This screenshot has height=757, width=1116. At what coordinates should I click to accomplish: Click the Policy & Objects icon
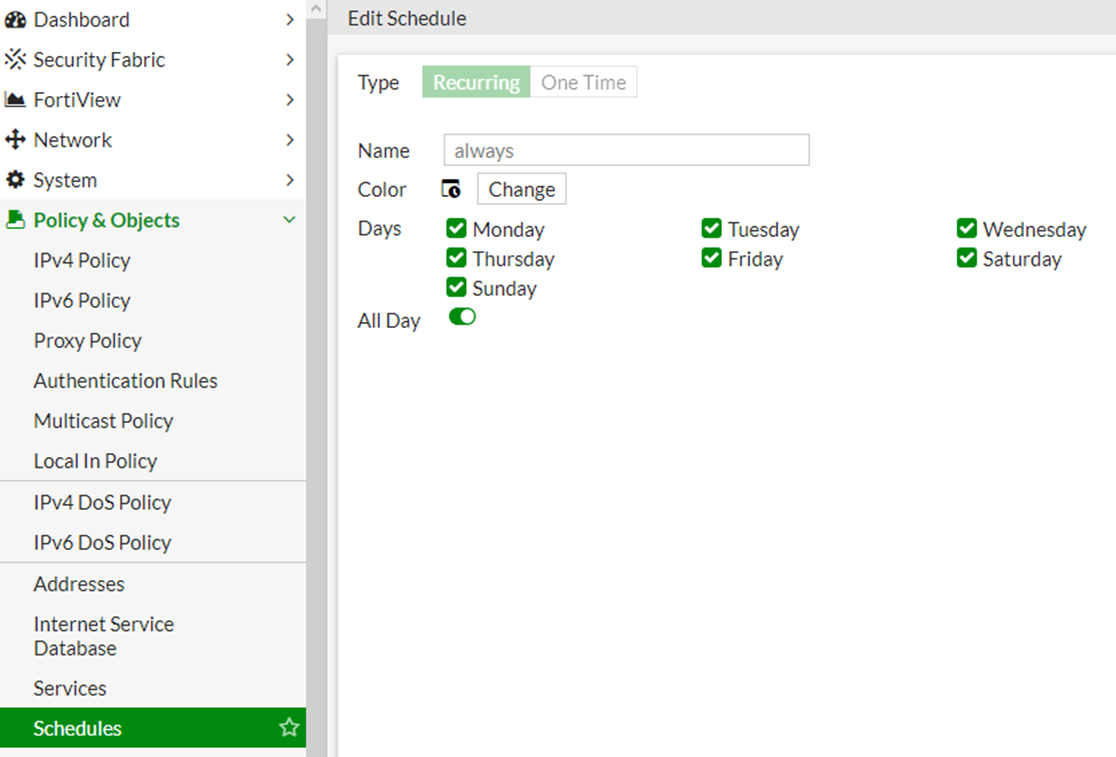[15, 221]
